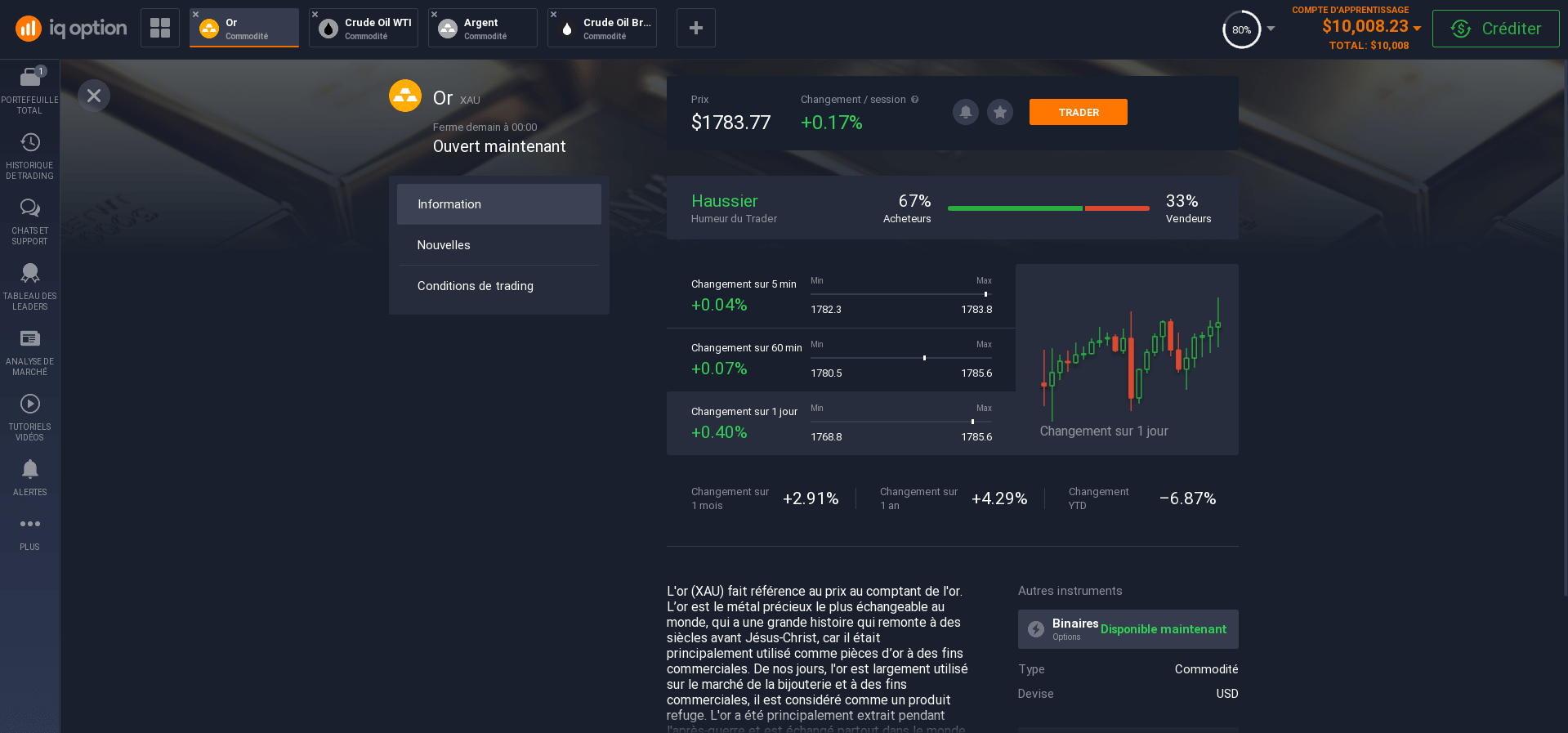This screenshot has height=733, width=1568.
Task: Click the orange TRADER button
Action: (1078, 112)
